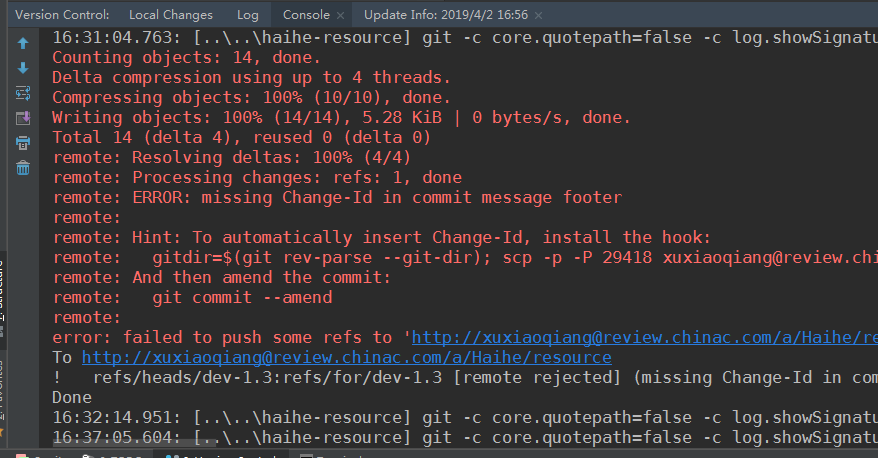The width and height of the screenshot is (878, 458).
Task: Click the print console icon
Action: pyautogui.click(x=23, y=143)
